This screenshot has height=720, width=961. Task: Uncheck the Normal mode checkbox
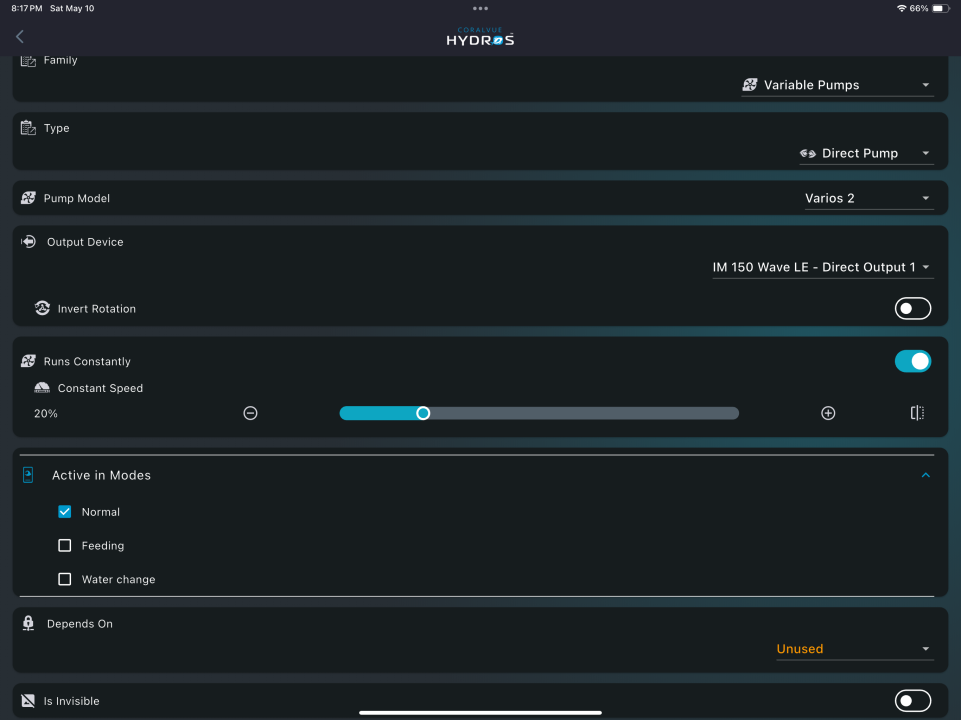pyautogui.click(x=64, y=512)
